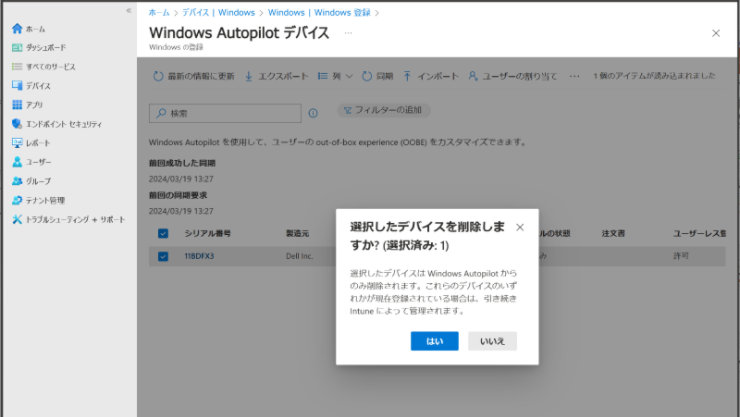The width and height of the screenshot is (740, 417).
Task: Open the Dashboard (ダッシュボード) sidebar item
Action: (x=39, y=48)
